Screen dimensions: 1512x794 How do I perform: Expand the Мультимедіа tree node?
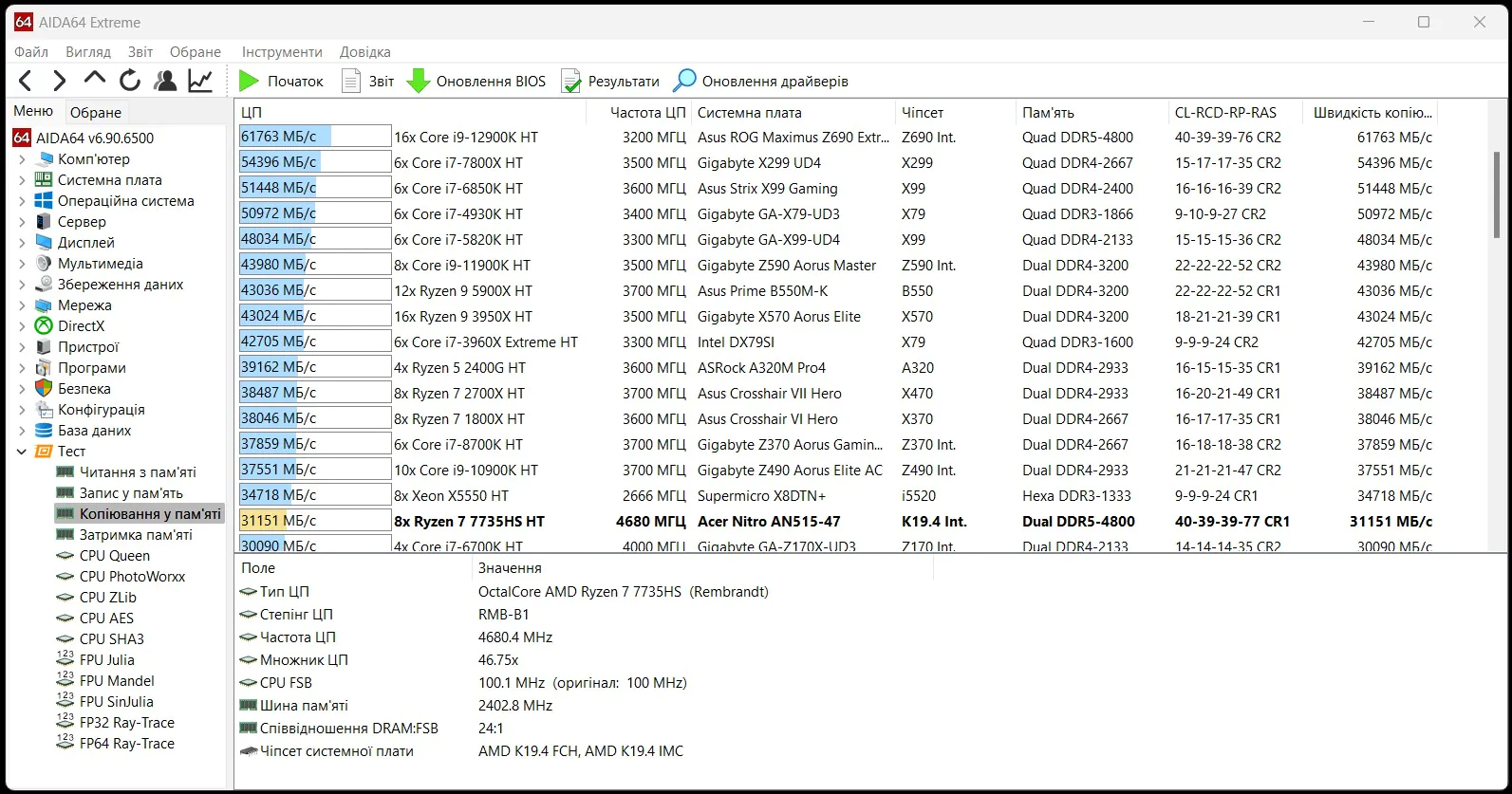coord(22,264)
